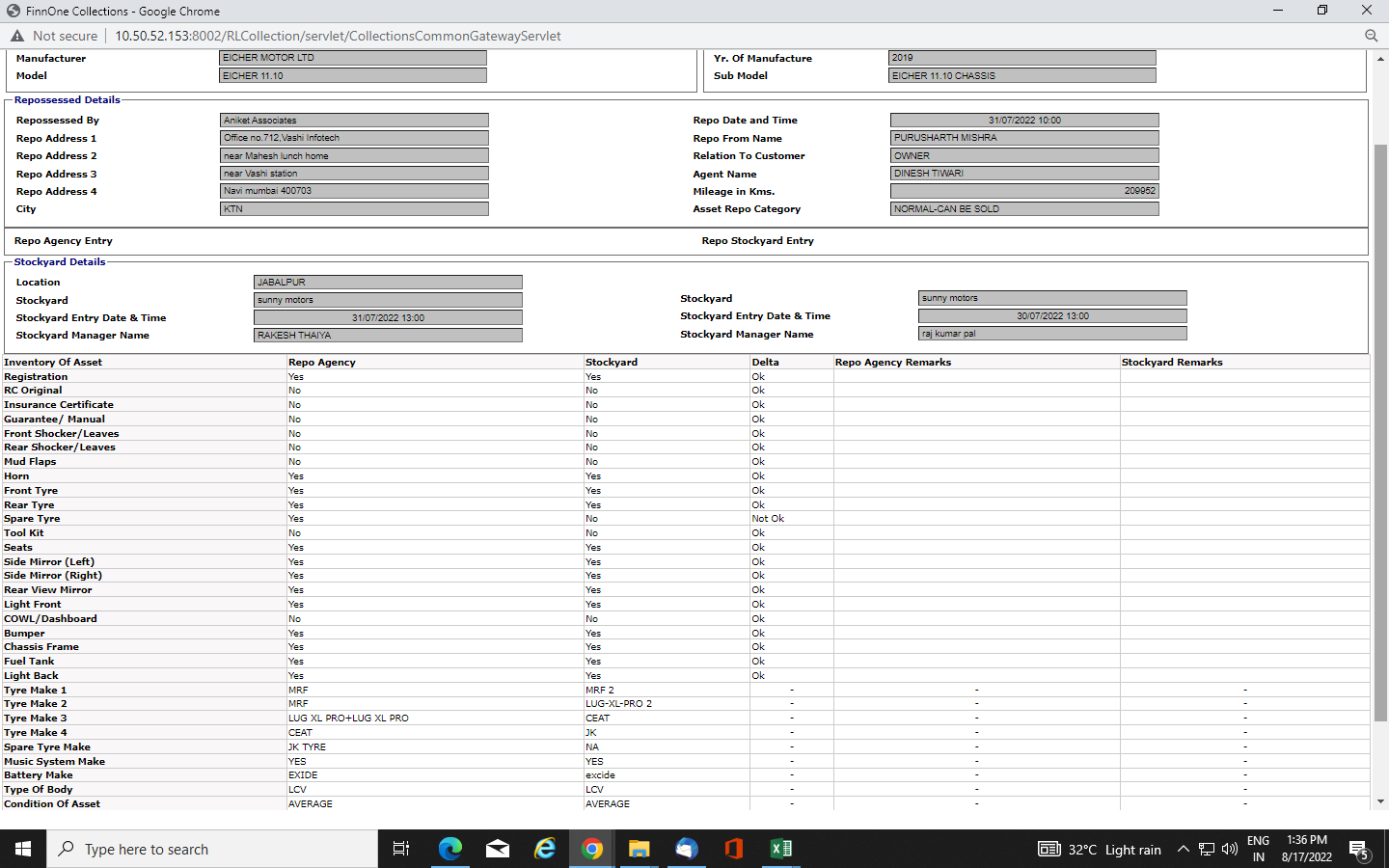Viewport: 1389px width, 868px height.
Task: Open the notifications action center
Action: 1359,849
